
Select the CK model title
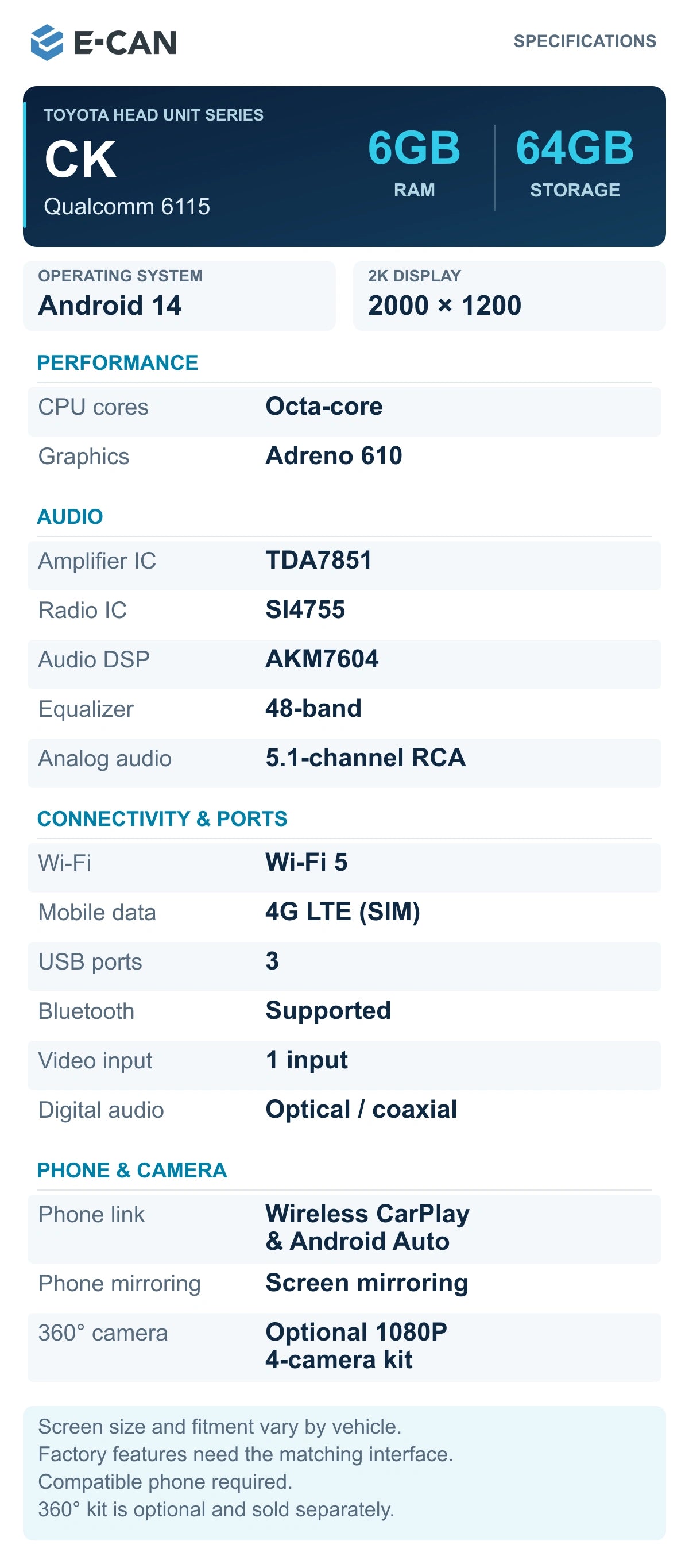tap(80, 160)
